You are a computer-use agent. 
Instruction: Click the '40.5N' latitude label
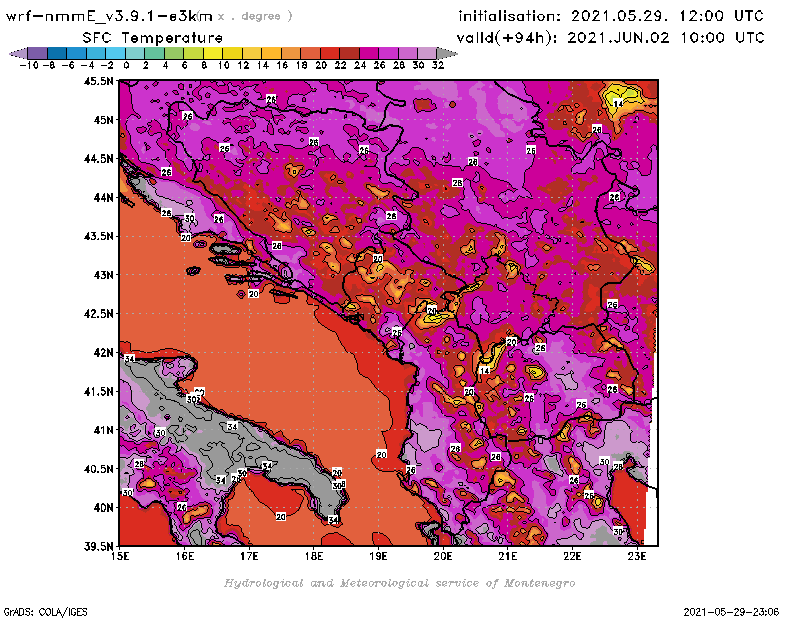[x=98, y=469]
